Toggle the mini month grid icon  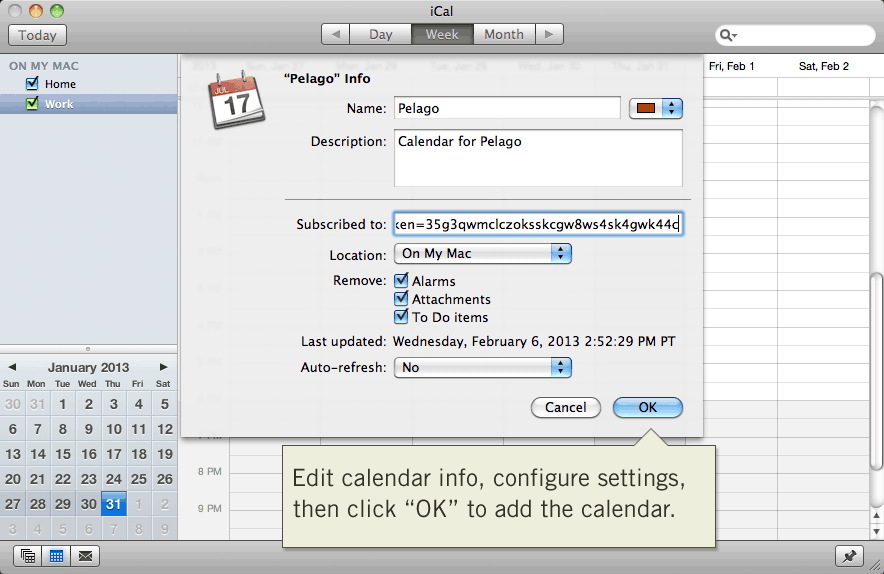(56, 557)
